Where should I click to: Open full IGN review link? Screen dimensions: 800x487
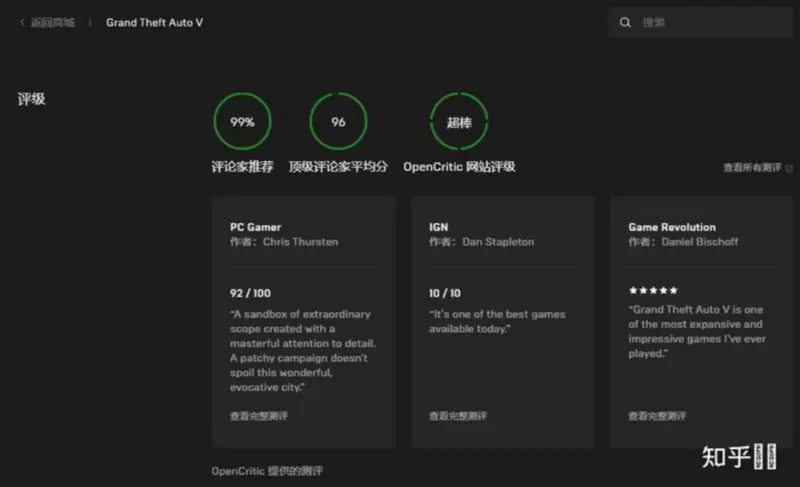458,416
